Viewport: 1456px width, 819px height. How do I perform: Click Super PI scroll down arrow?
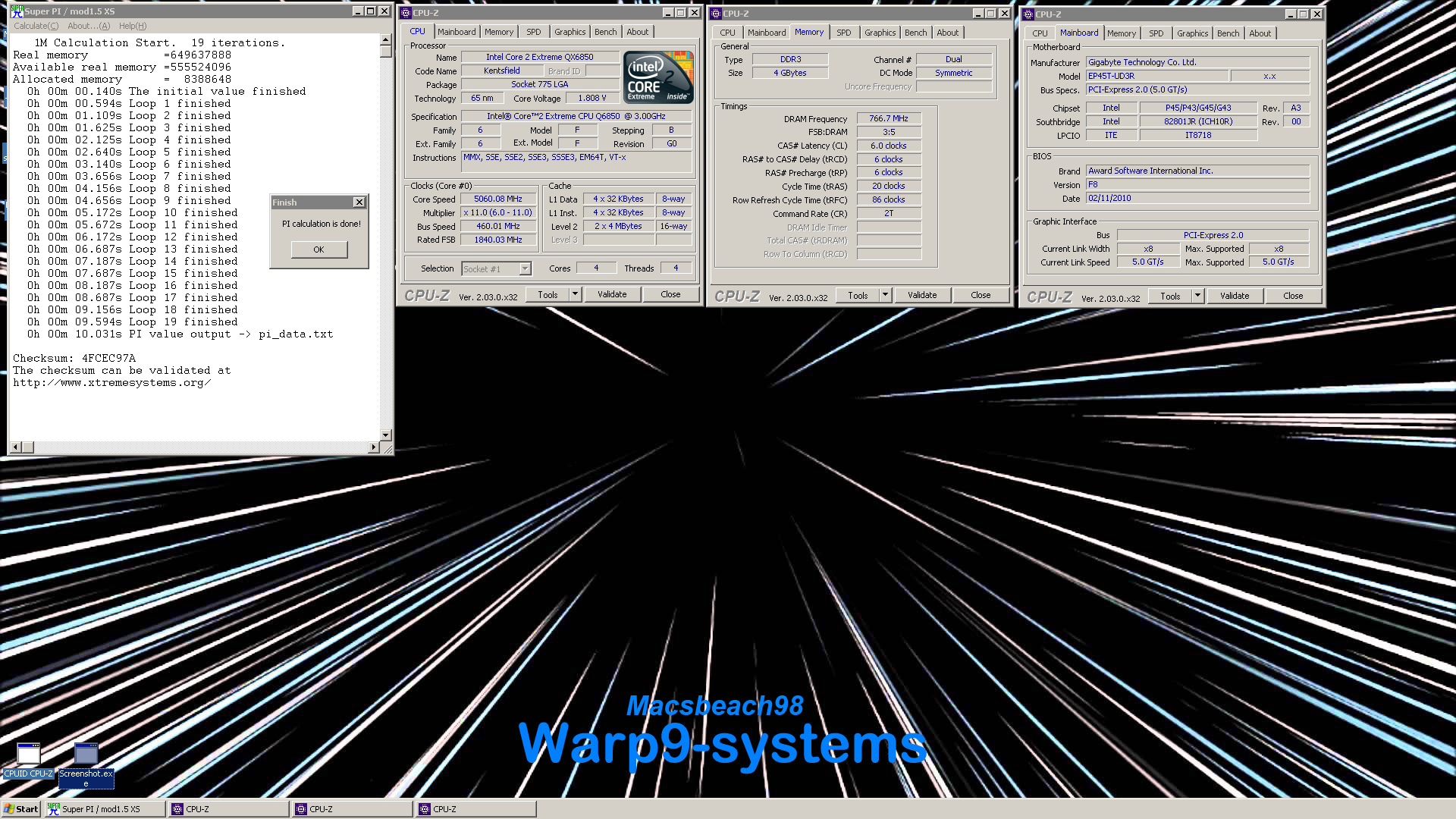pyautogui.click(x=385, y=435)
